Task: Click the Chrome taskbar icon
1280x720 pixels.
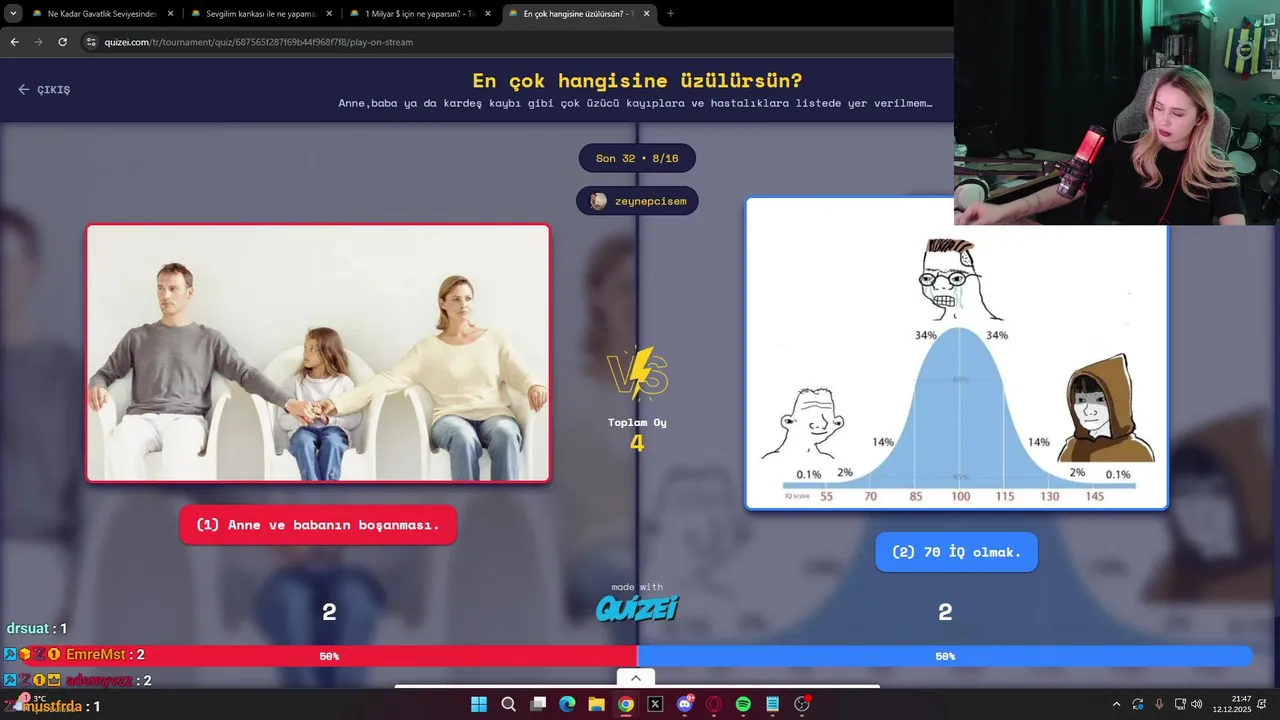Action: click(x=626, y=704)
